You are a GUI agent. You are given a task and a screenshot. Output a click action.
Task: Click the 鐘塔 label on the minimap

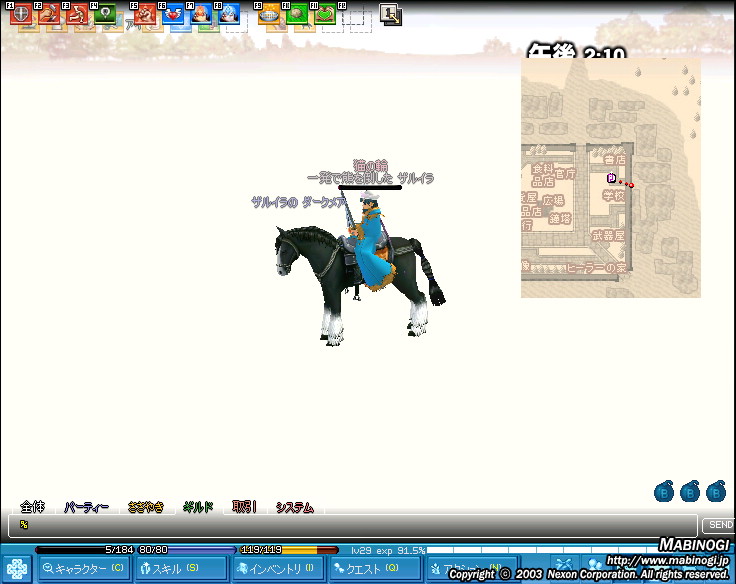560,218
